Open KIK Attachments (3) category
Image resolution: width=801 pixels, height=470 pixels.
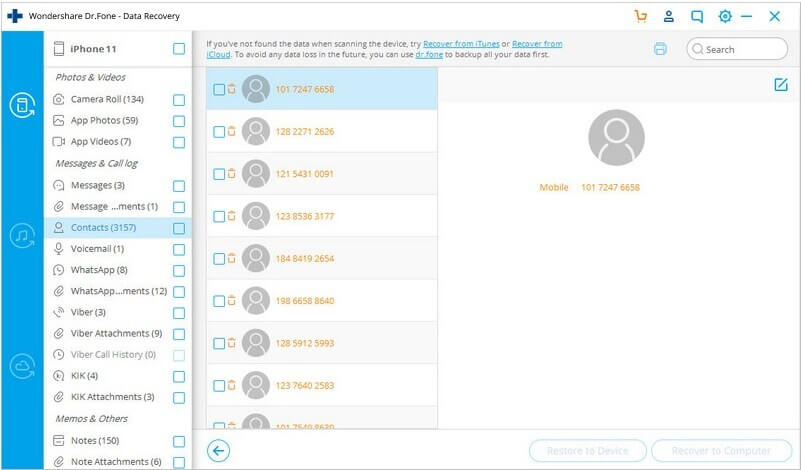click(x=112, y=397)
